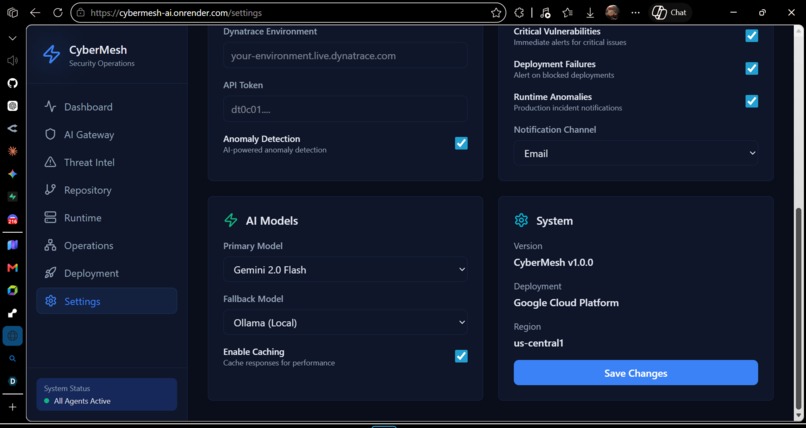The height and width of the screenshot is (428, 806).
Task: Click the CyberMesh v1.0.0 version text
Action: click(x=553, y=263)
